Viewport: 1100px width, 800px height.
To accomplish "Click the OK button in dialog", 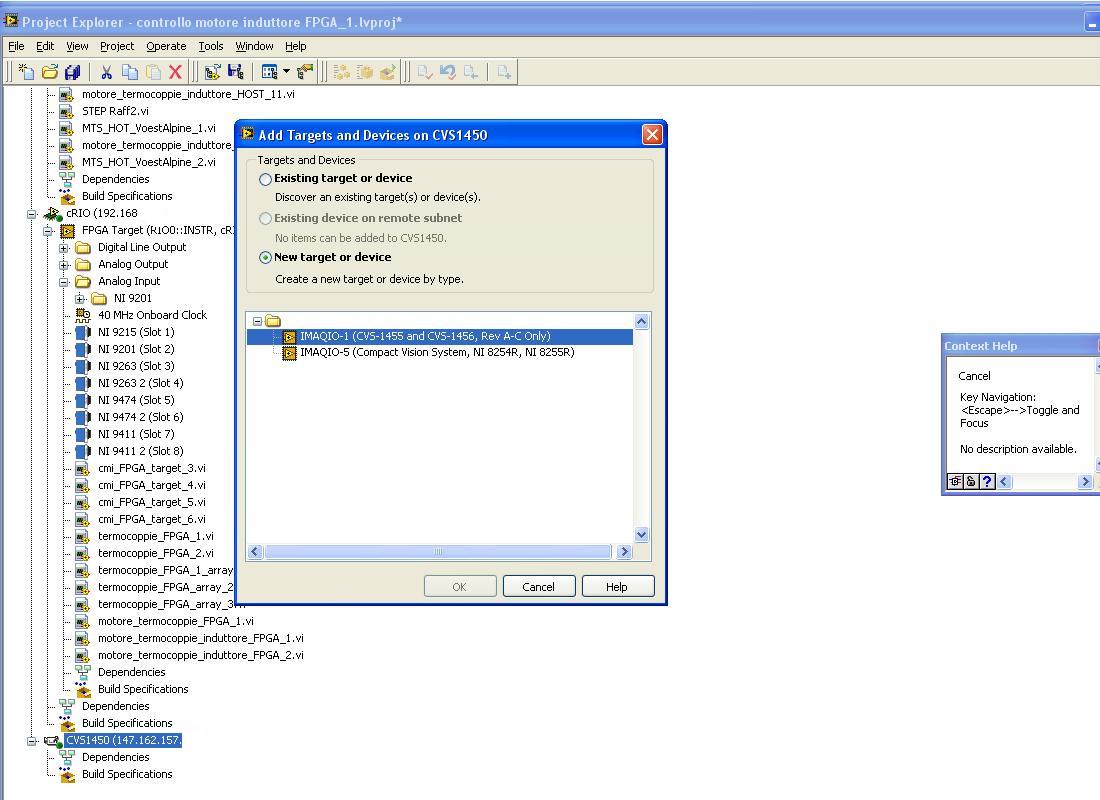I will (460, 587).
